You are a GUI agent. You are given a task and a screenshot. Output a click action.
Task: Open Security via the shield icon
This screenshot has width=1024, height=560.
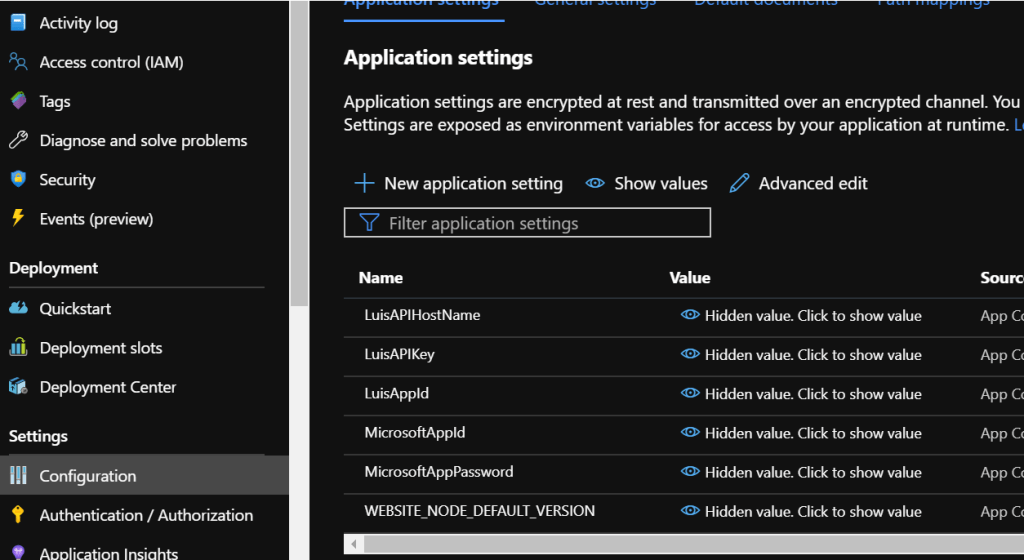point(18,179)
